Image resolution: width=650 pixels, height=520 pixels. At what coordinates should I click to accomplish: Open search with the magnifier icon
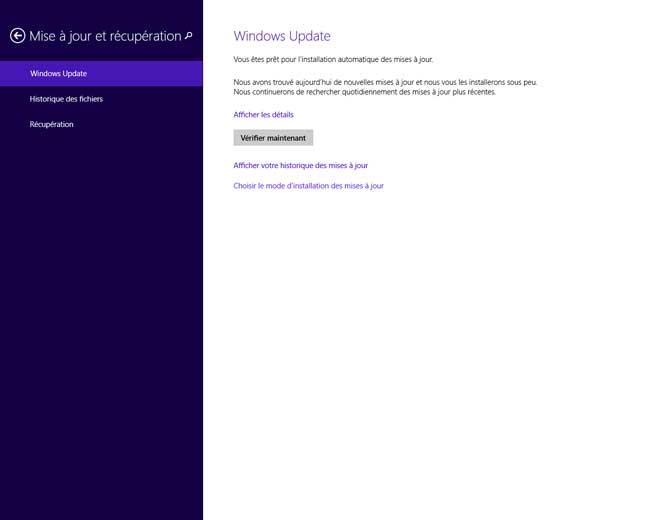pos(189,36)
